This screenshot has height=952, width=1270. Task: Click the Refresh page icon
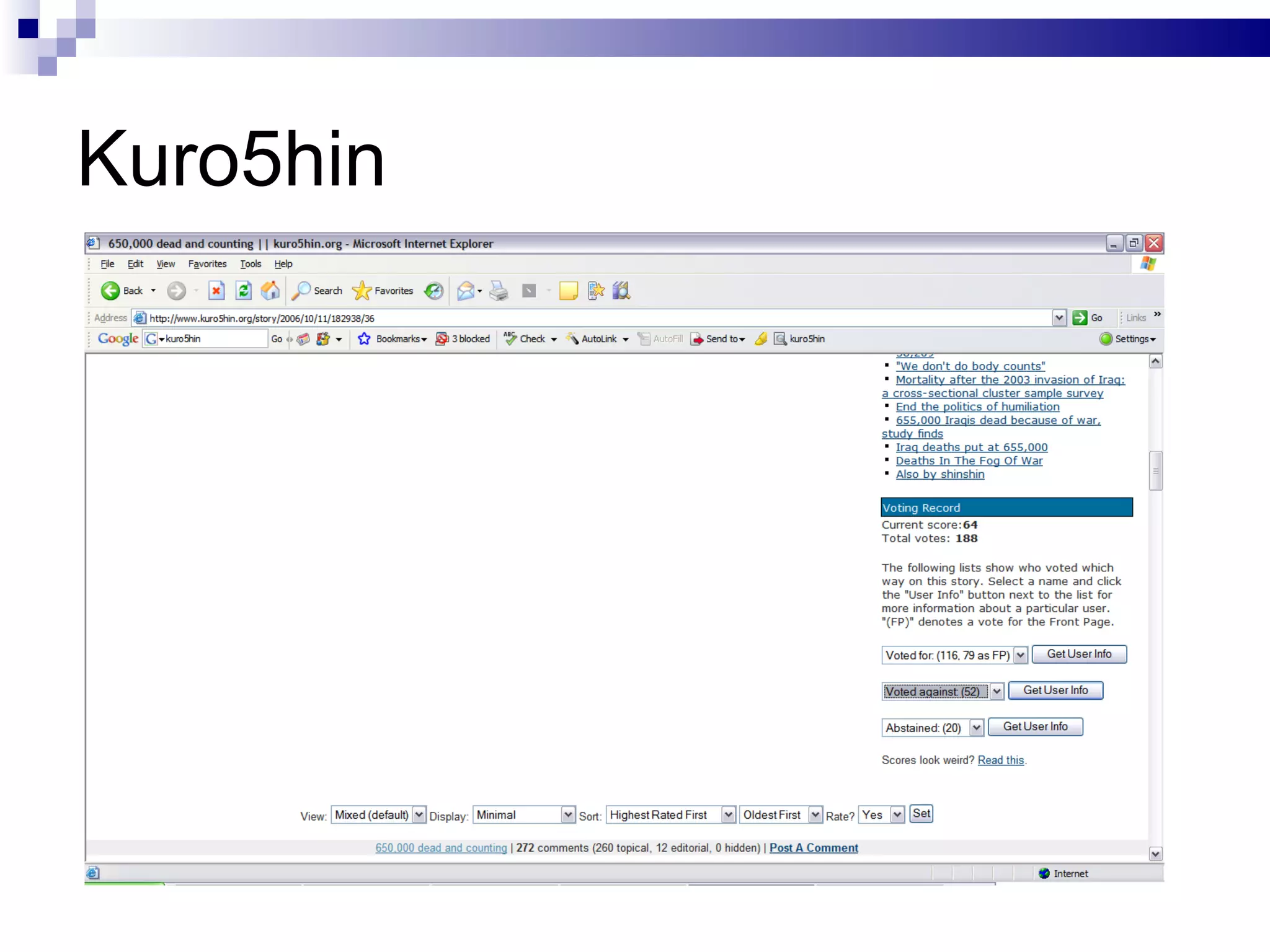244,291
